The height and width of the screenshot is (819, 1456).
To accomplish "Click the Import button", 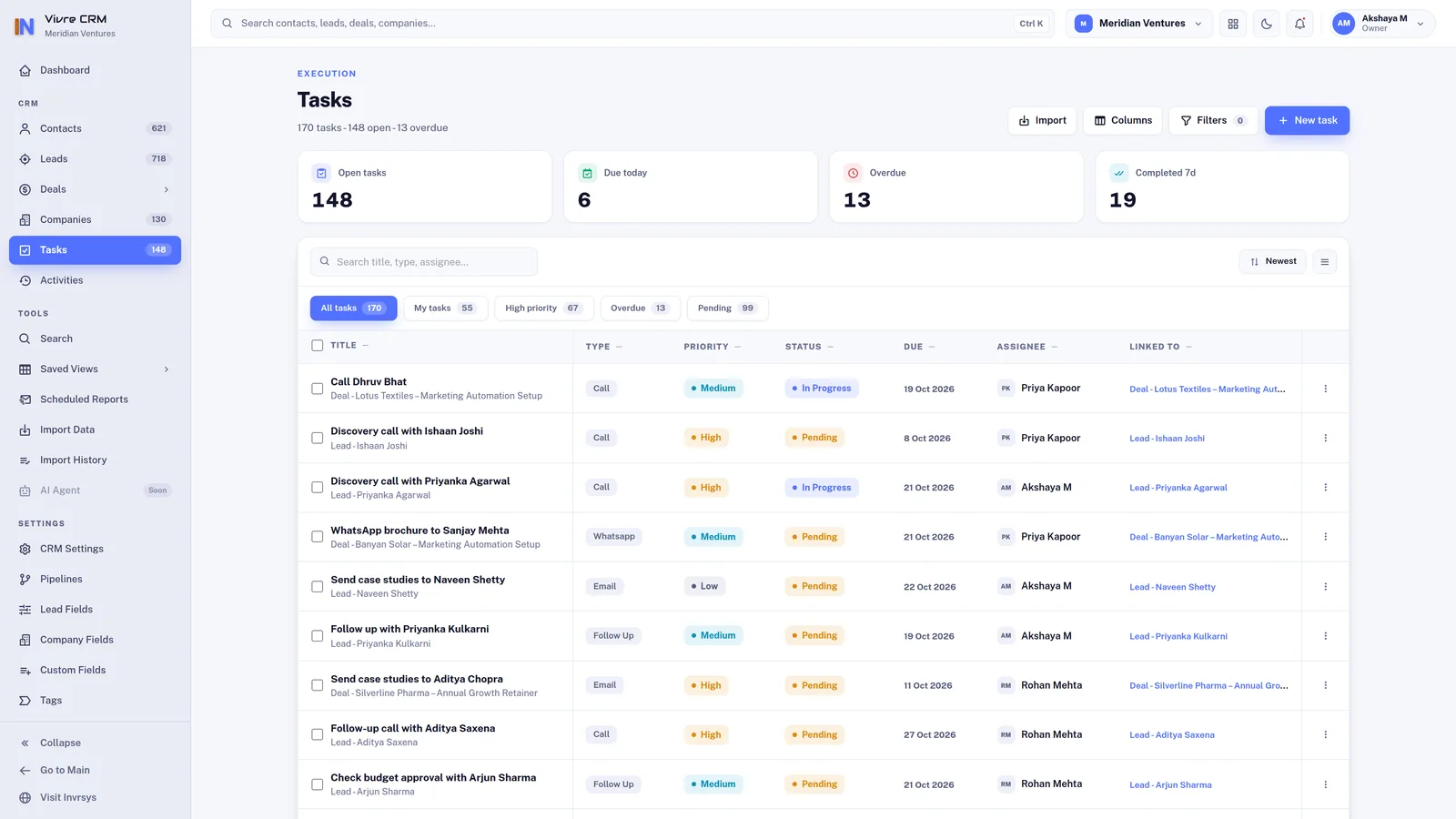I will click(x=1042, y=120).
